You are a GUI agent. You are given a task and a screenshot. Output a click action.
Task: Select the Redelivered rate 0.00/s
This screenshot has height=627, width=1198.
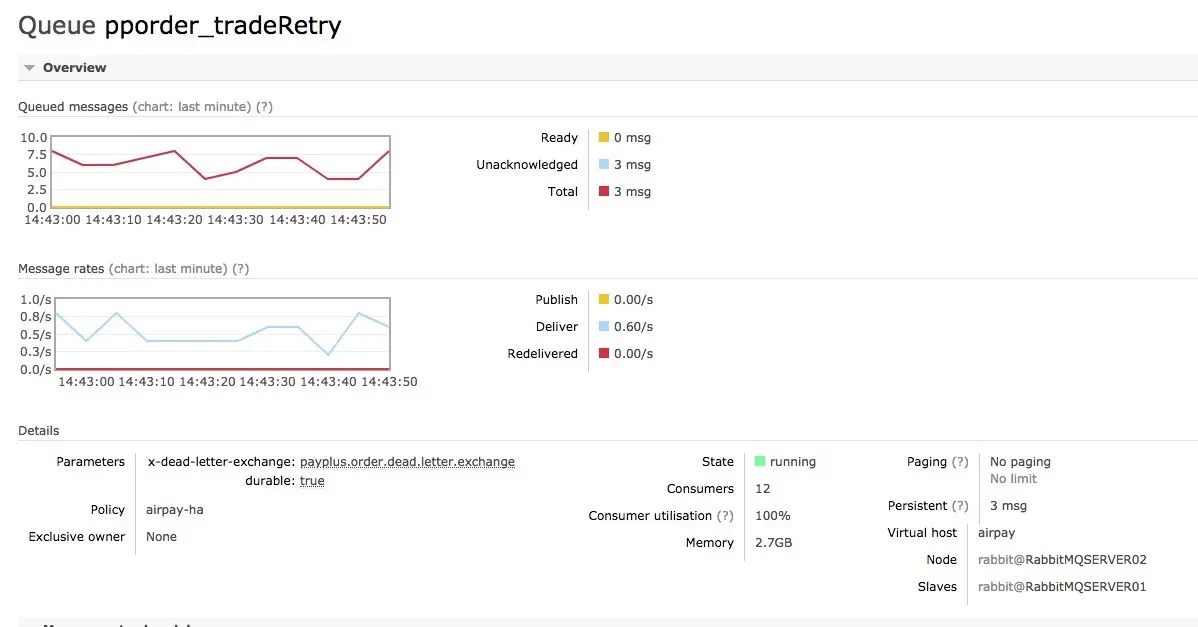(x=633, y=354)
